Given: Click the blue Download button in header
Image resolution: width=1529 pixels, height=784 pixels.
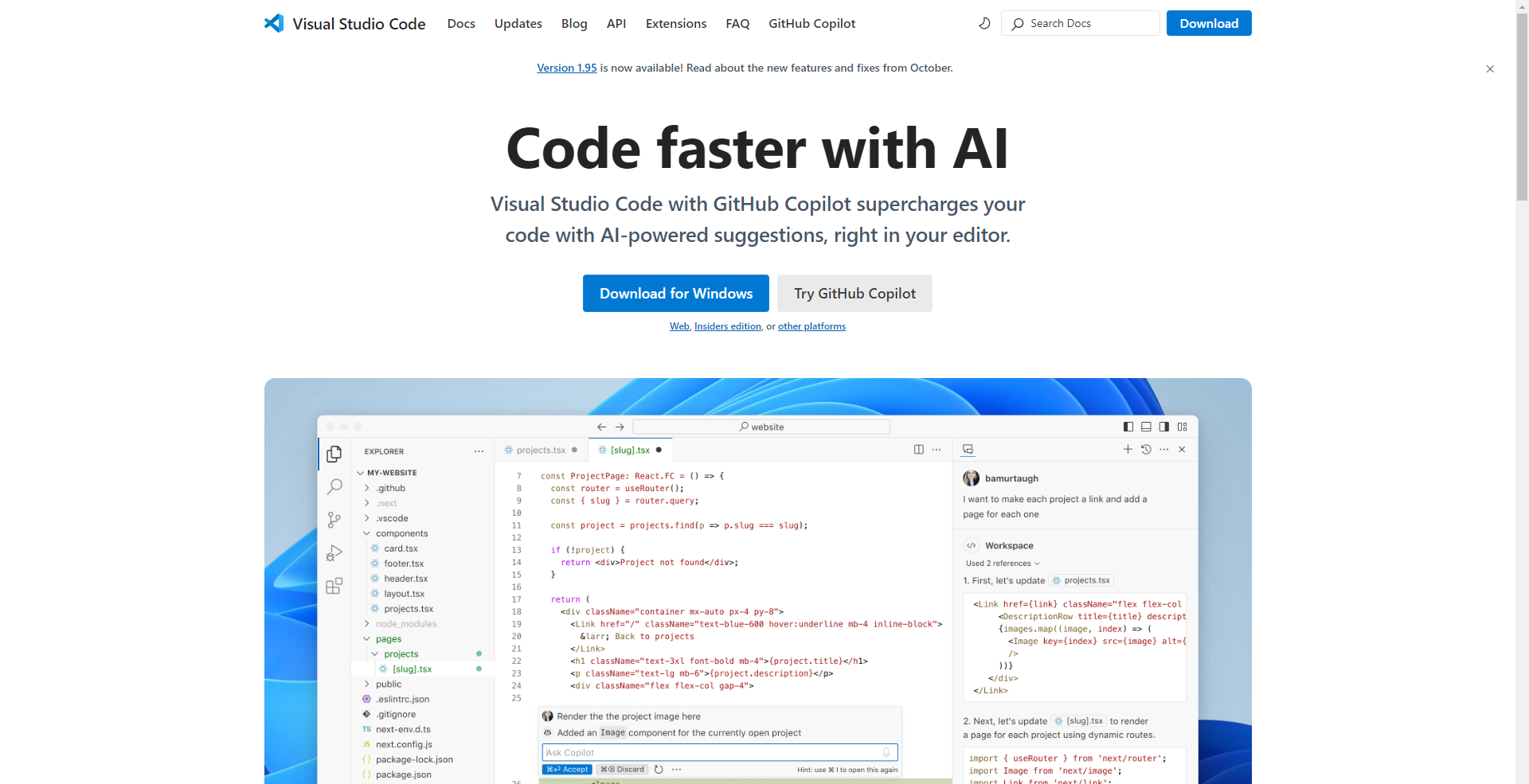Looking at the screenshot, I should click(x=1208, y=23).
